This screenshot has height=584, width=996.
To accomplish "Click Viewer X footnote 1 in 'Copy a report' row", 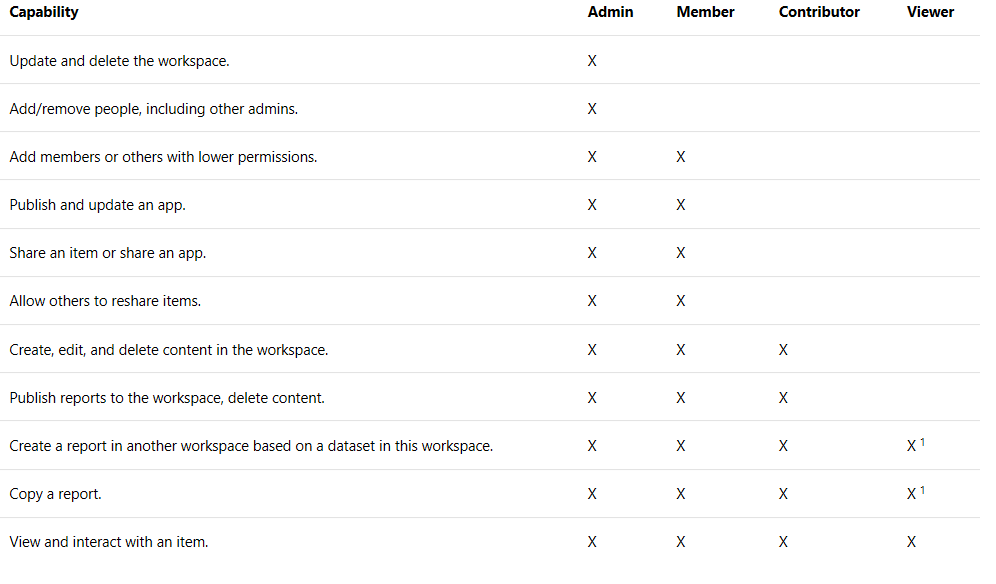I will click(915, 493).
